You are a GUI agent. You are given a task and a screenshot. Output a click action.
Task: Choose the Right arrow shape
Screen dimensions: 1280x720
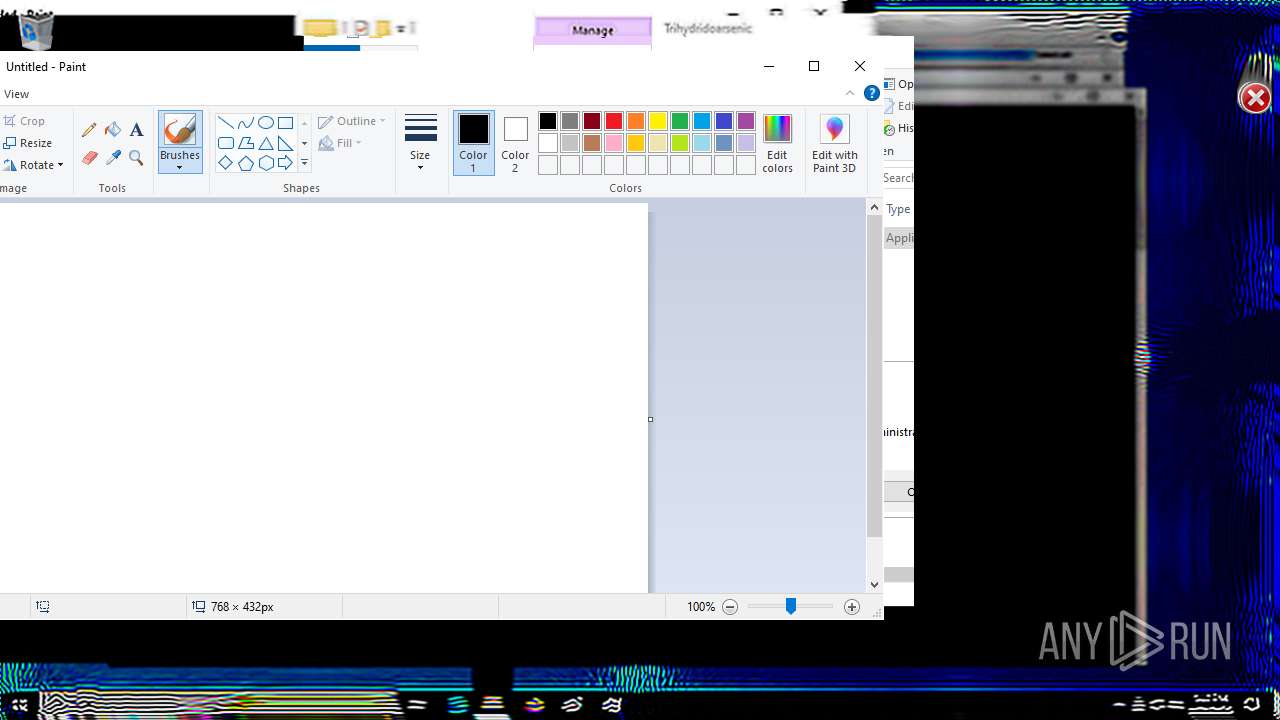(286, 163)
